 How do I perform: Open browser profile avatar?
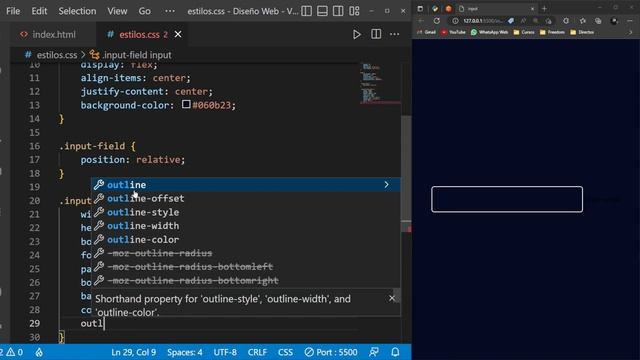point(614,21)
